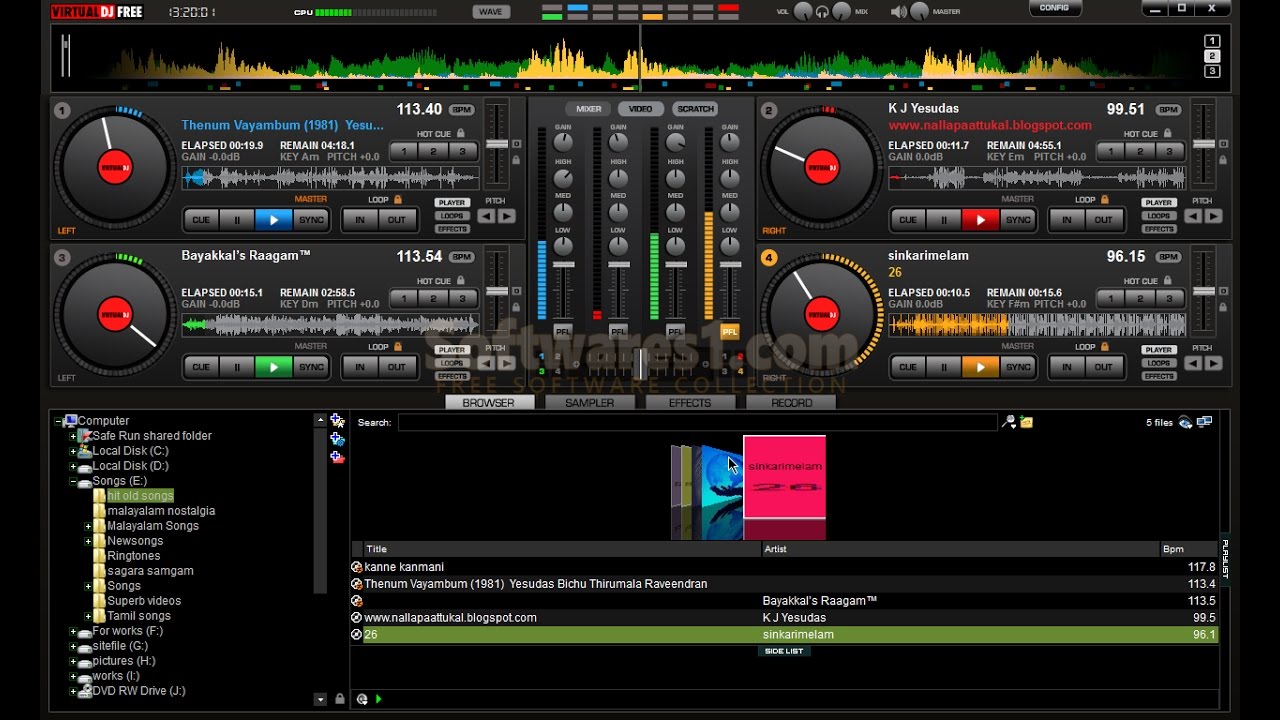Open the CONFIG settings
This screenshot has height=720, width=1280.
click(1054, 8)
